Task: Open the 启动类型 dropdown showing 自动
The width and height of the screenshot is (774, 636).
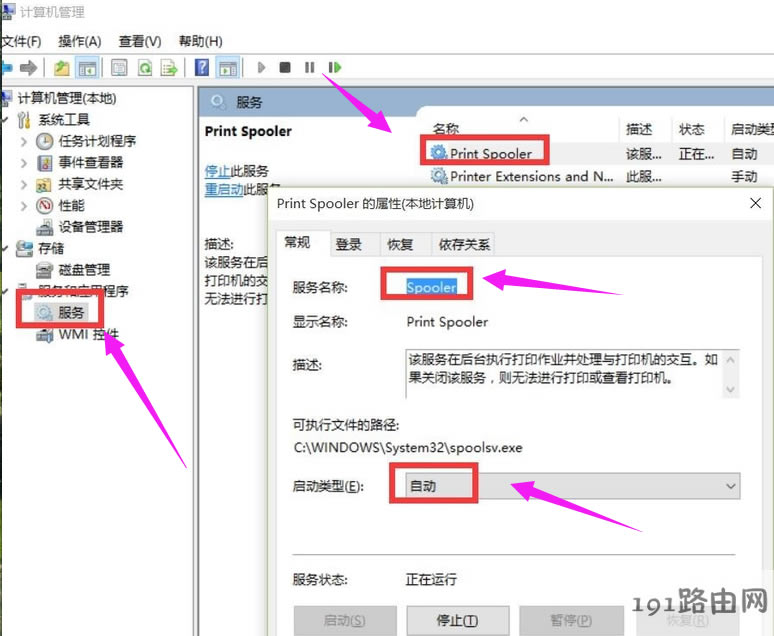Action: coord(573,486)
